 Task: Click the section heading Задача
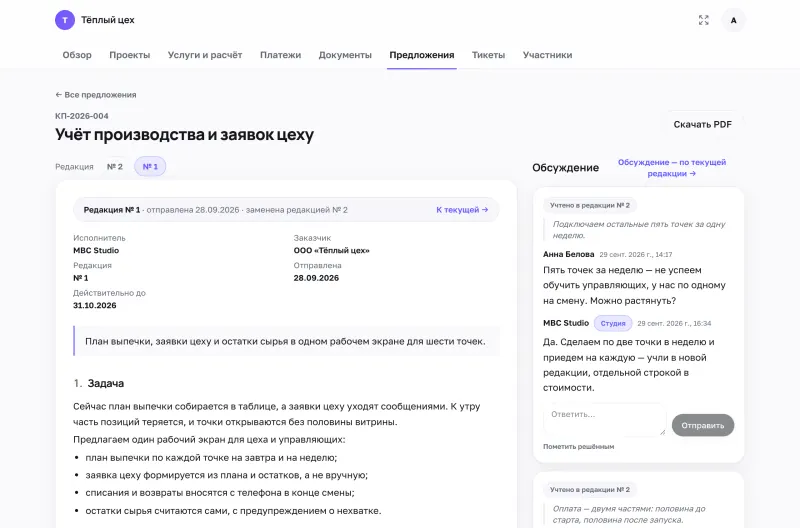coord(106,383)
